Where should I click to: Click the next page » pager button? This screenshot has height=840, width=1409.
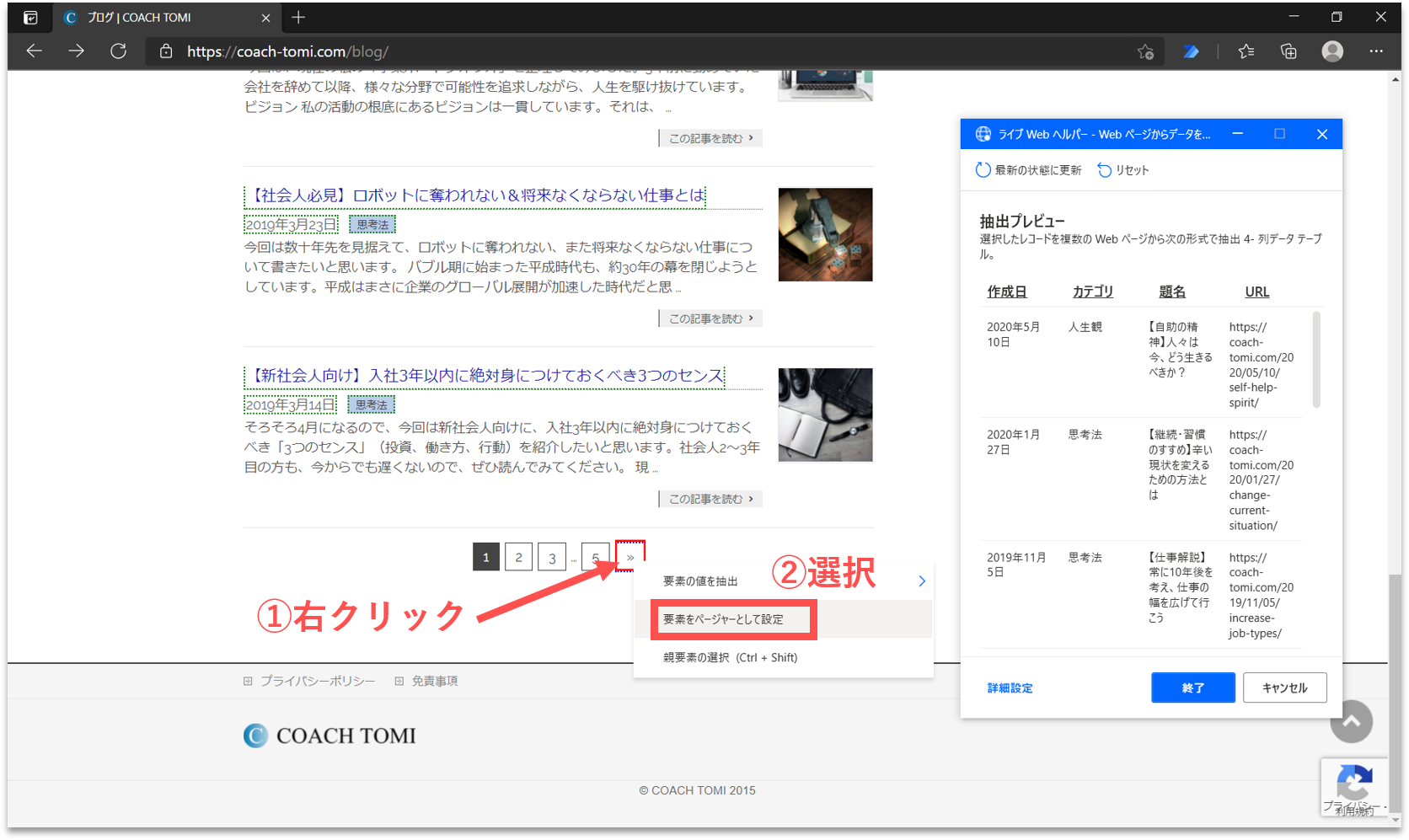click(x=629, y=557)
